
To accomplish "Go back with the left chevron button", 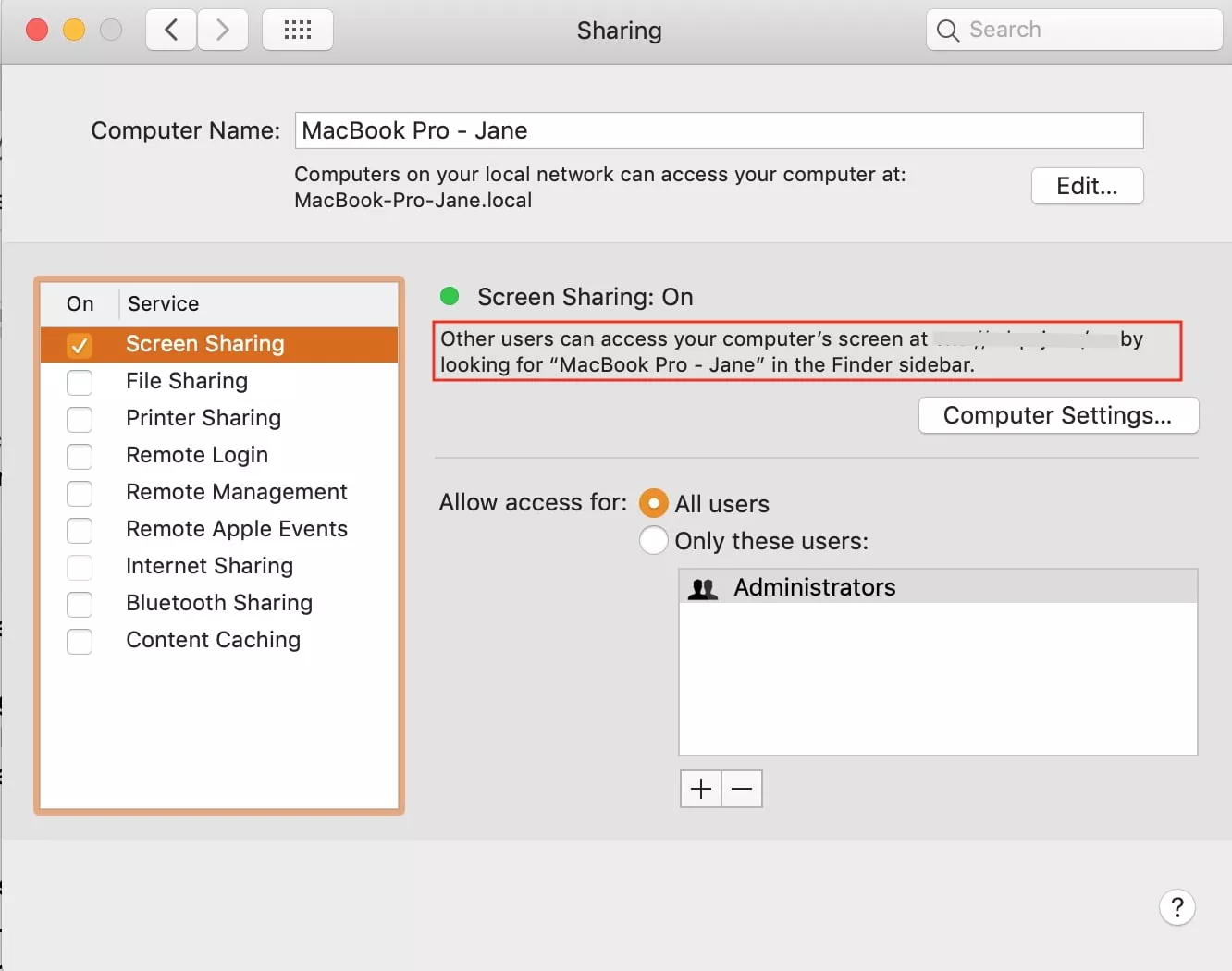I will [x=171, y=30].
